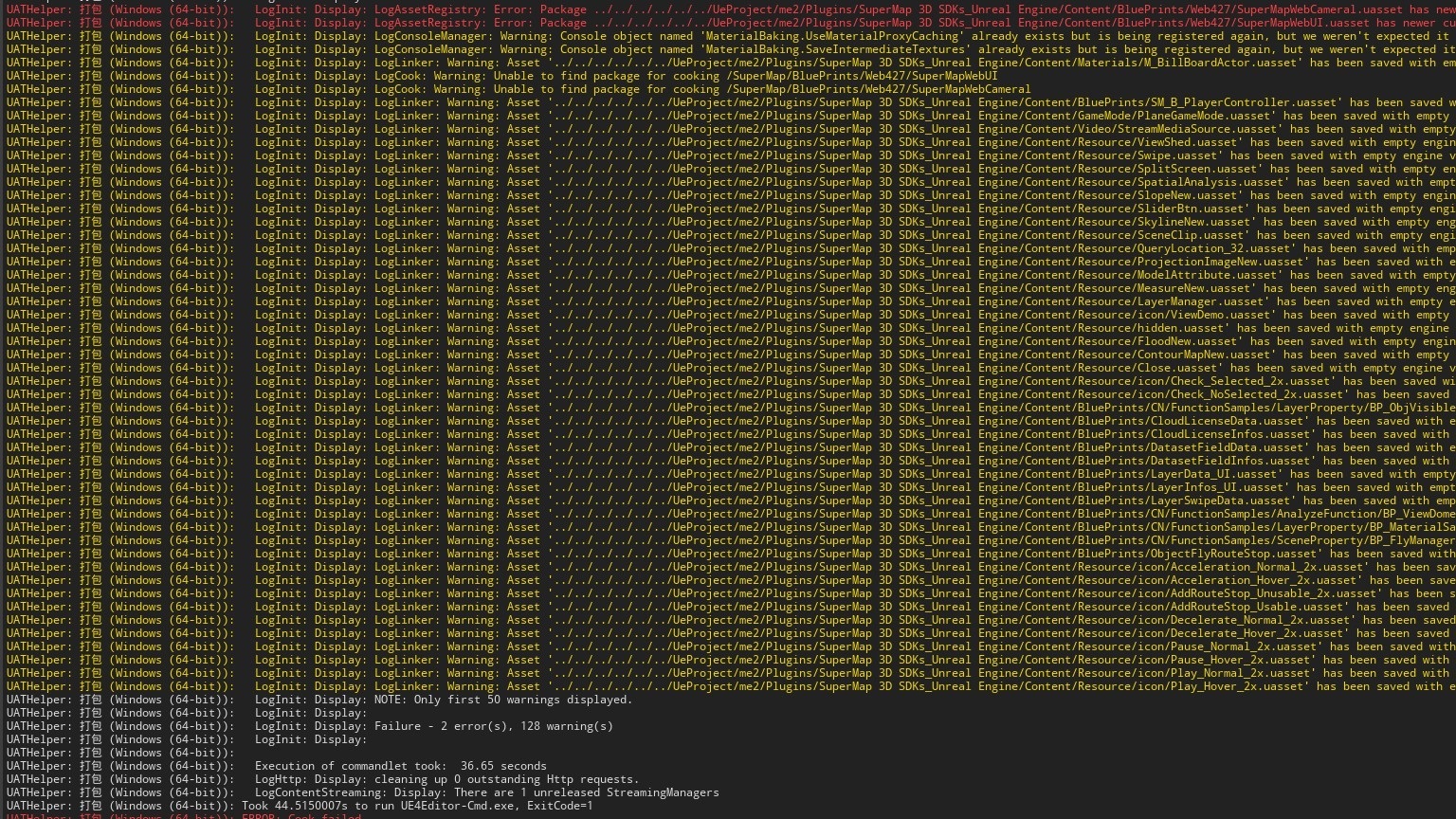Click LogContentStreaming '1 unreleased StreamingManagers' line
Image resolution: width=1456 pixels, height=819 pixels.
[x=362, y=792]
